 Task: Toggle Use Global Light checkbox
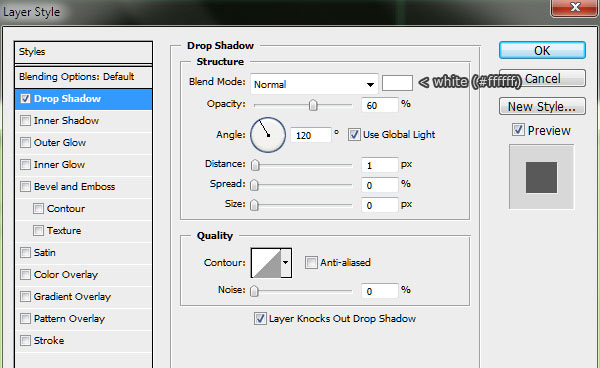point(354,135)
